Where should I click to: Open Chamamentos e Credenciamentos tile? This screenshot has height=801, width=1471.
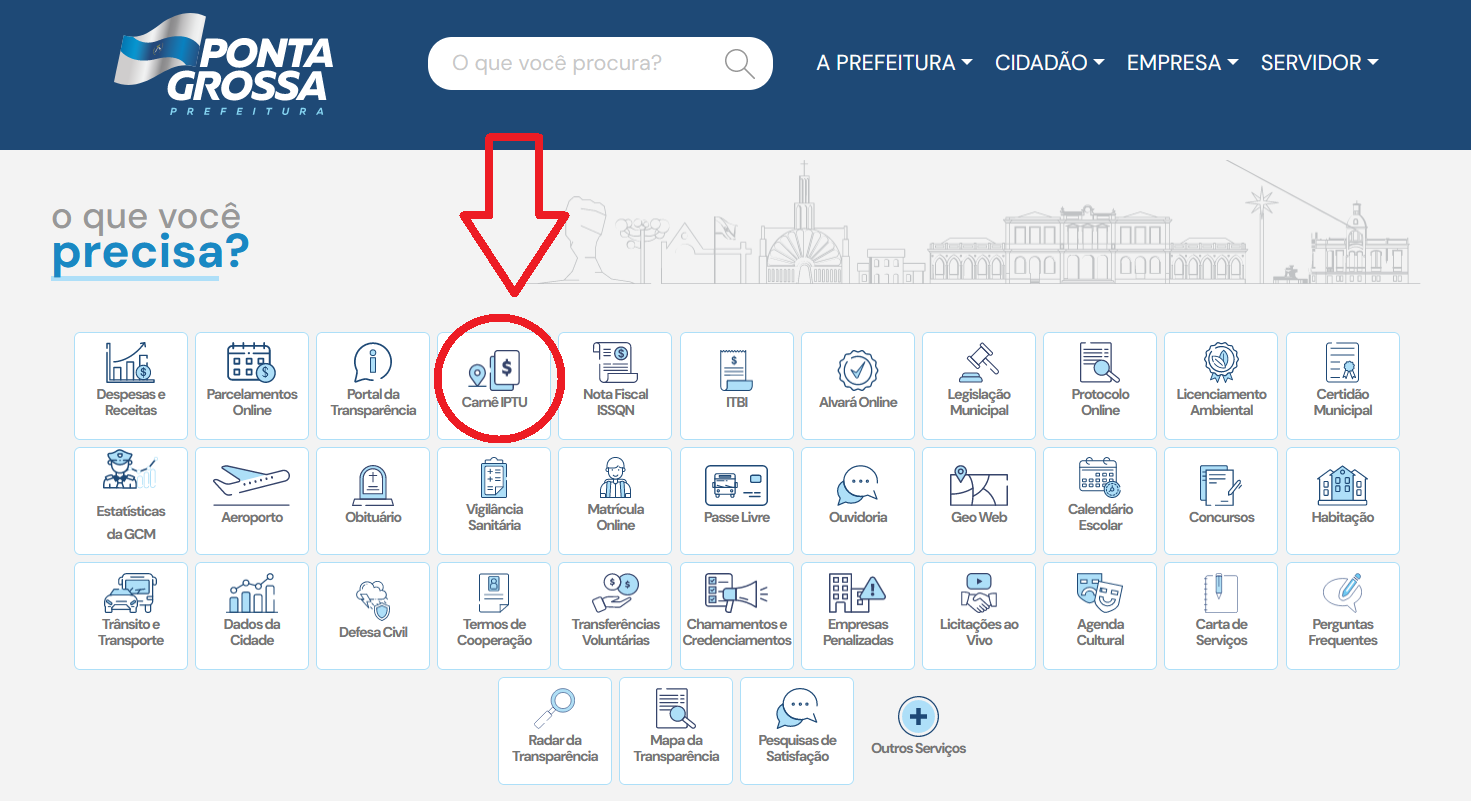click(737, 616)
